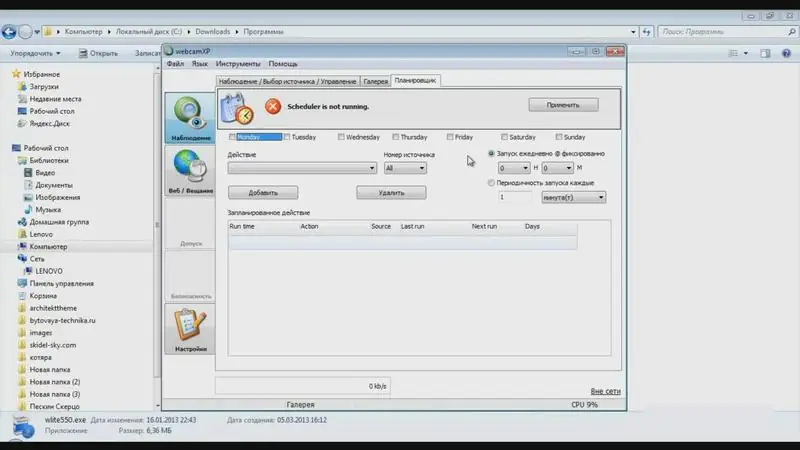Click Explorer refresh button icon
This screenshot has height=450, width=800.
click(x=646, y=32)
